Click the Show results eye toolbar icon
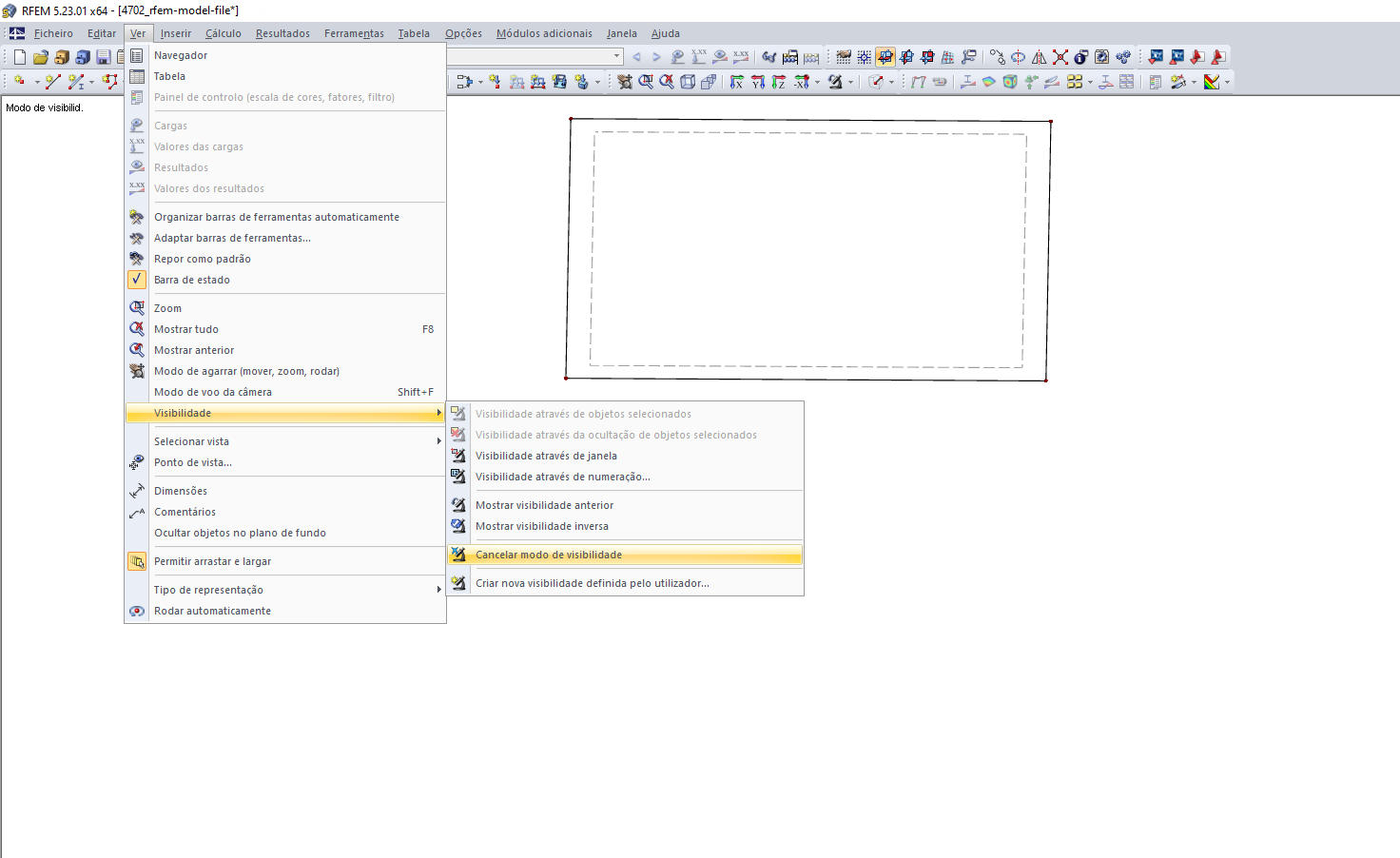The height and width of the screenshot is (858, 1400). 720,57
